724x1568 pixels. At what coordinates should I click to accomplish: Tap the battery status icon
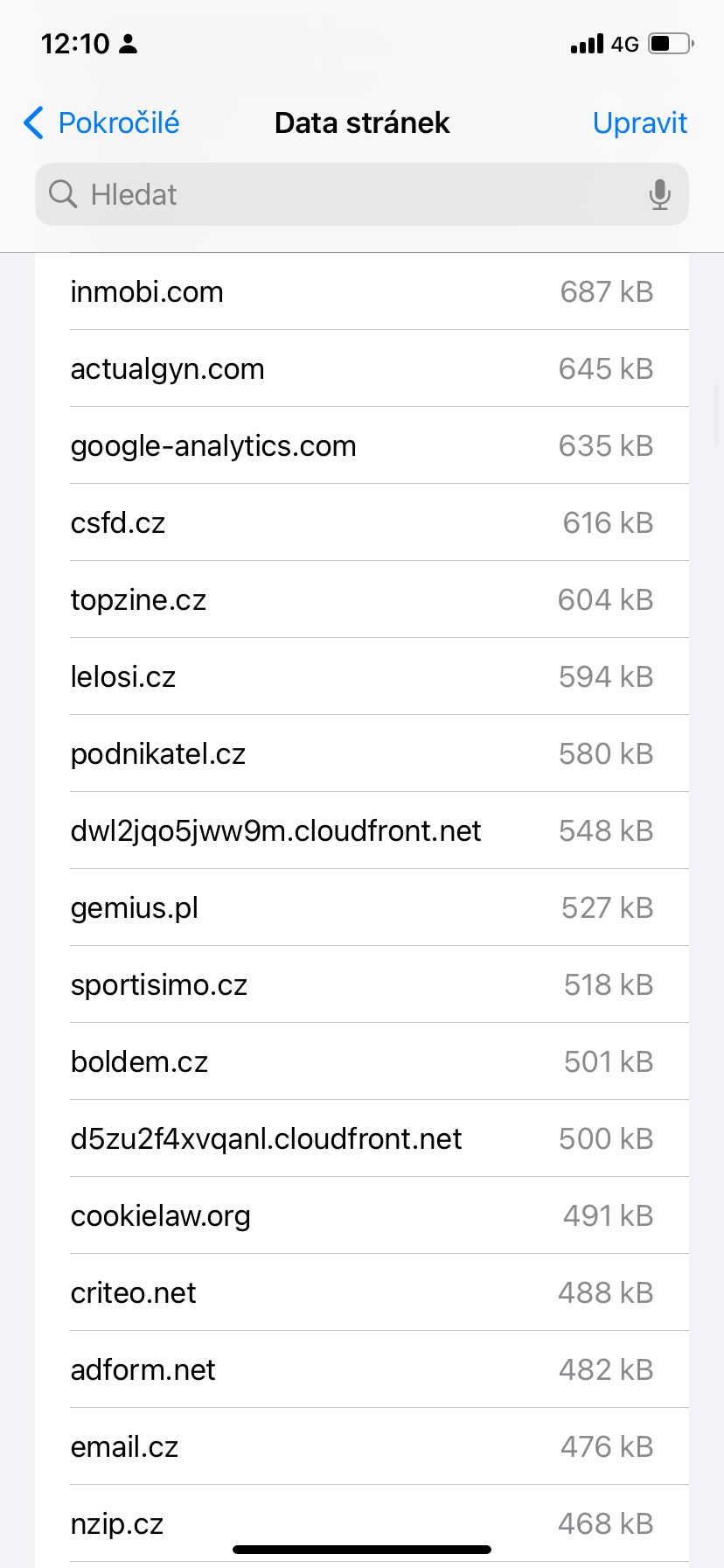click(x=671, y=44)
